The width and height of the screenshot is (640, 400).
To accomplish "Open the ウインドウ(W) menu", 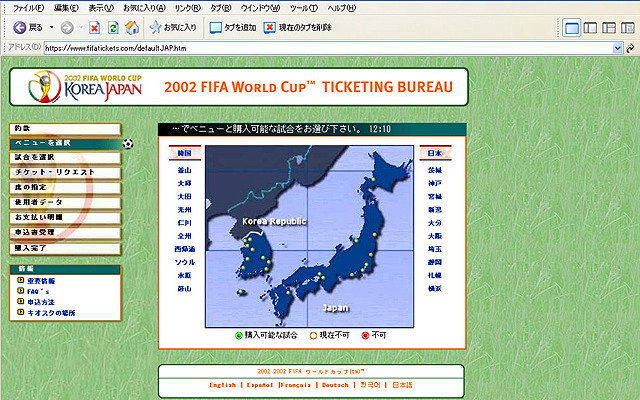I will point(260,8).
